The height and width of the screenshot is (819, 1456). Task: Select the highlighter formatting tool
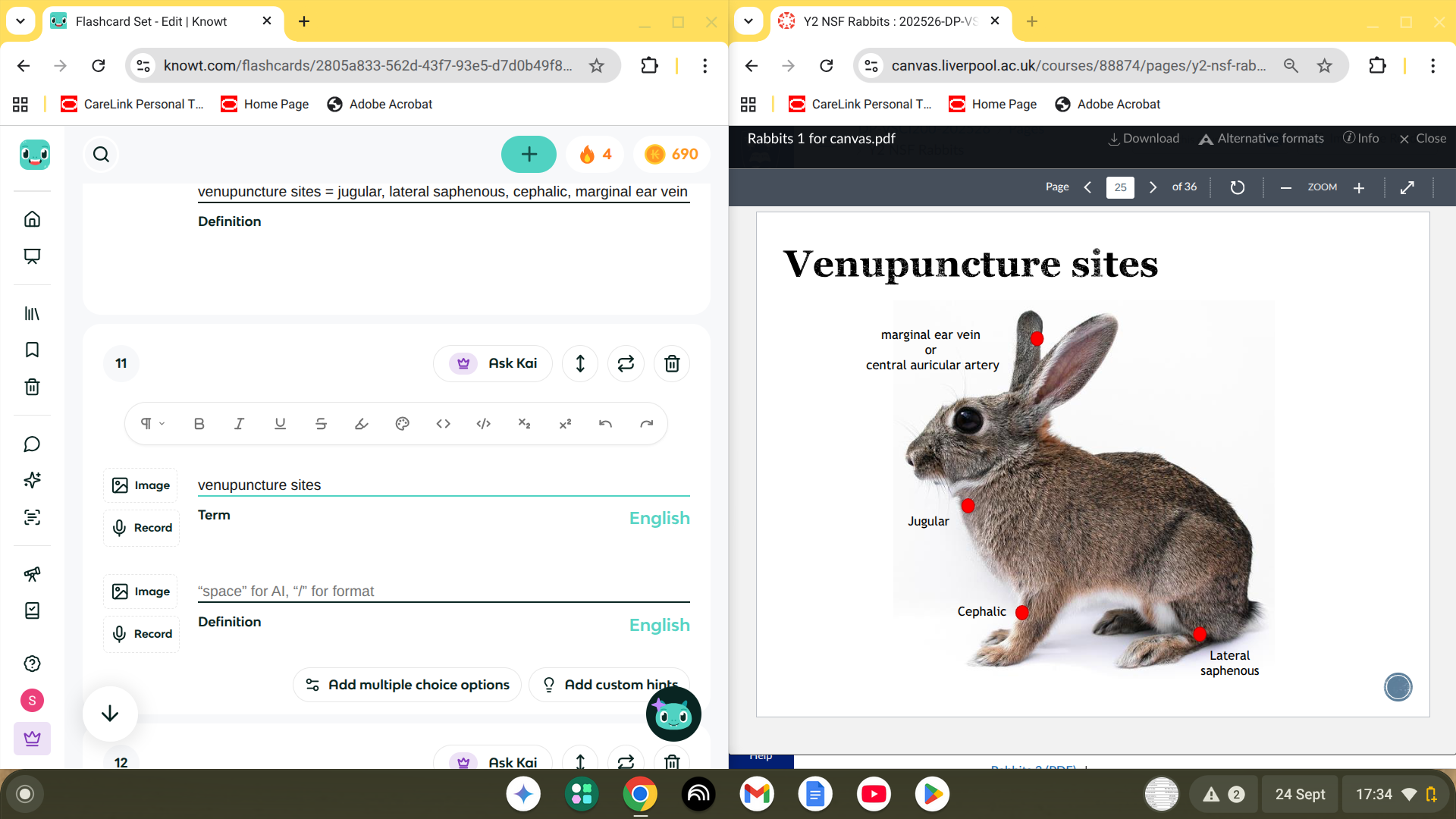tap(362, 424)
